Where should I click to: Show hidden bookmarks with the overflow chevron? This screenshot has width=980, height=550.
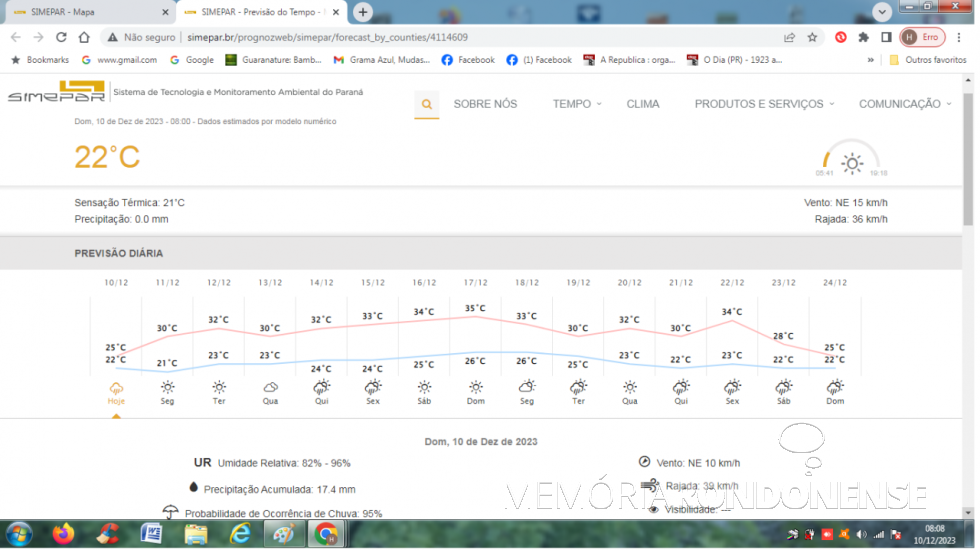click(x=870, y=60)
